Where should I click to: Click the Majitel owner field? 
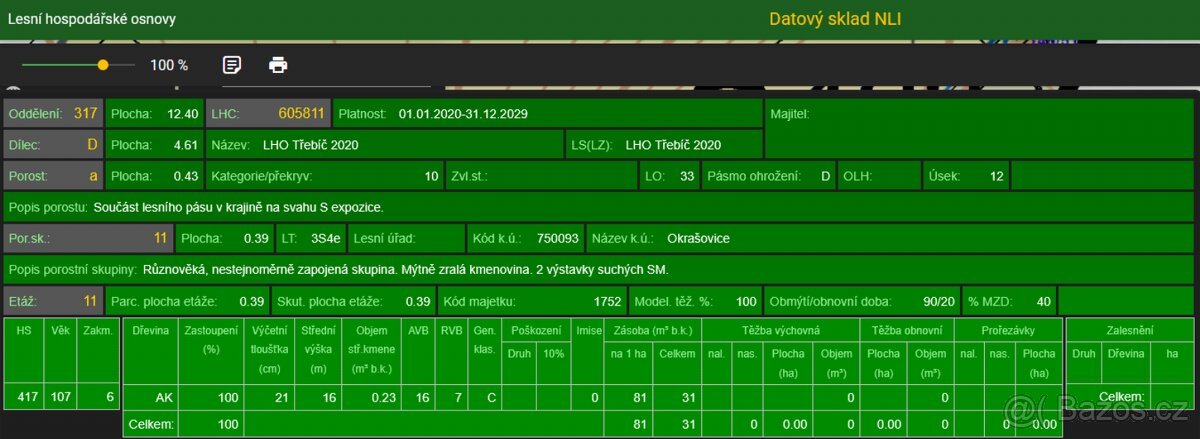pos(980,114)
